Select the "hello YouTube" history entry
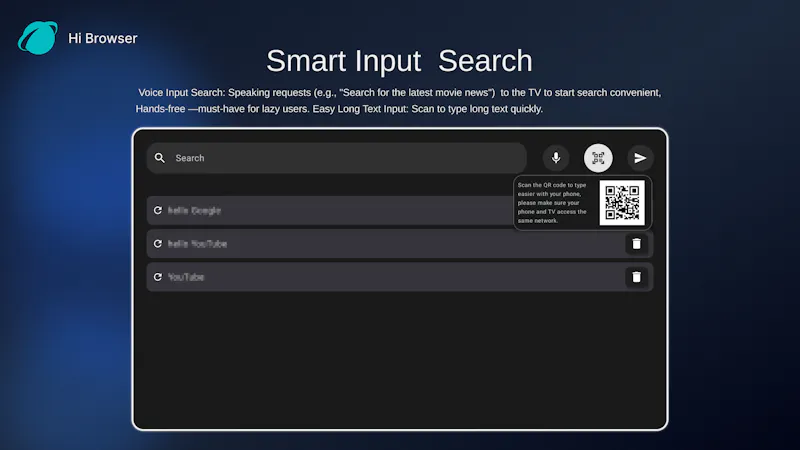The width and height of the screenshot is (800, 450). (x=399, y=244)
